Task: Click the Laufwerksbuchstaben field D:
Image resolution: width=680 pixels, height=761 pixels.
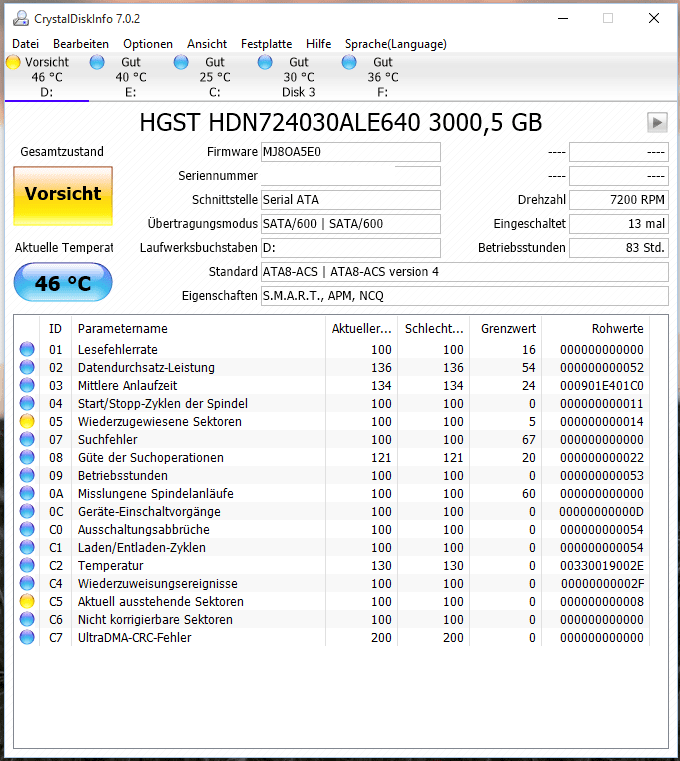Action: (351, 248)
